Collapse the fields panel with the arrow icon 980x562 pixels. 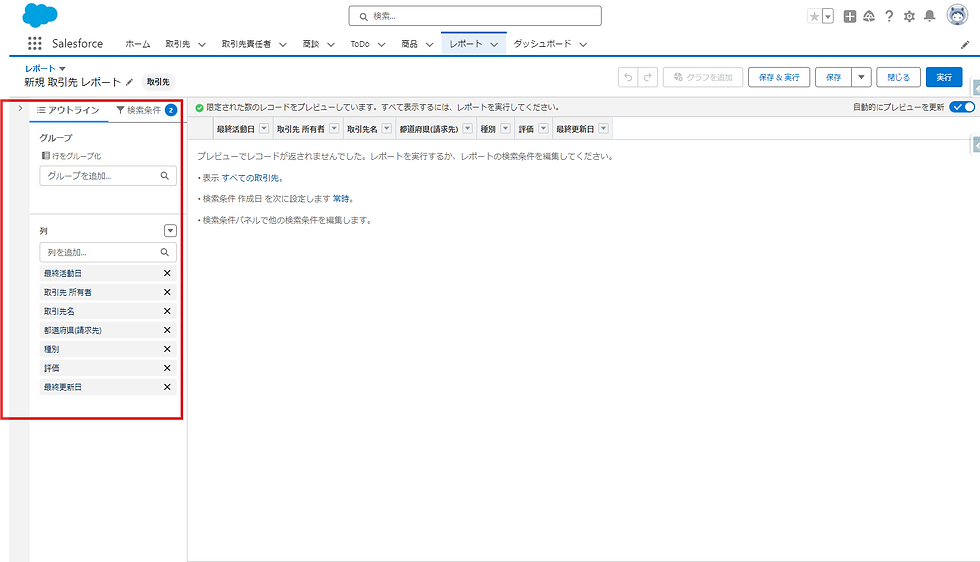(20, 109)
